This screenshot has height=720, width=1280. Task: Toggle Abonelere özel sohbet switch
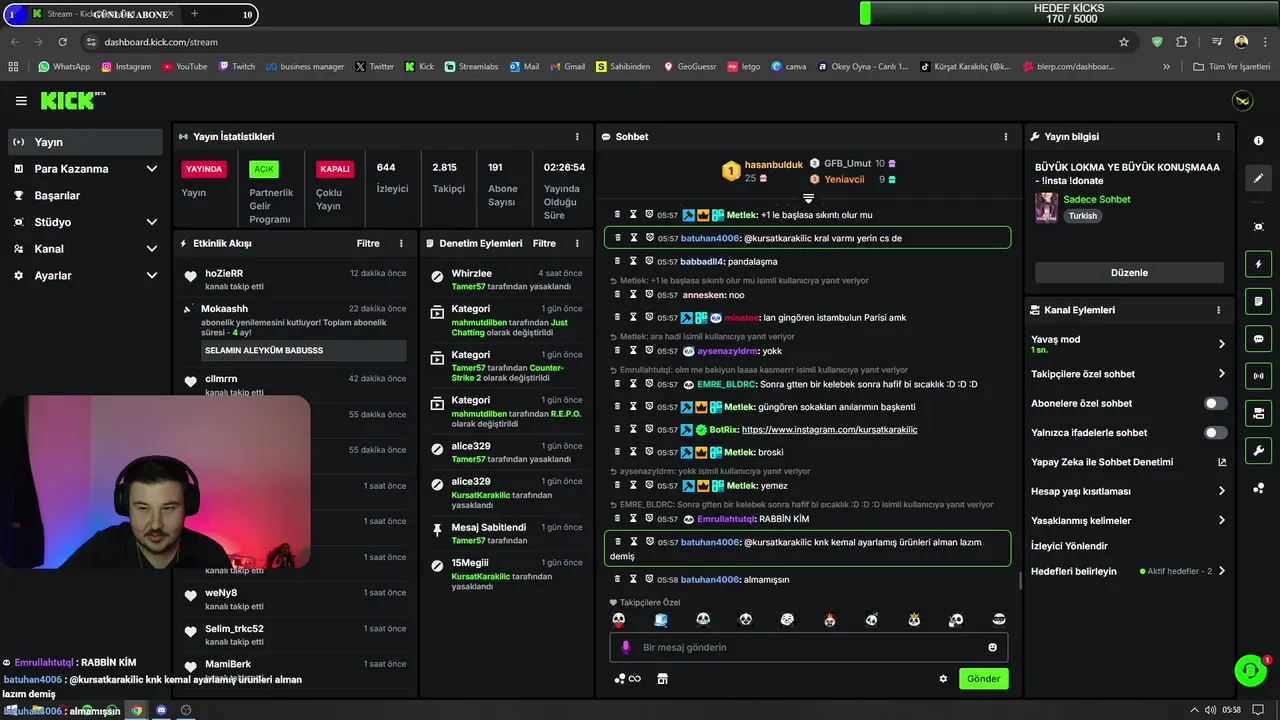click(x=1215, y=403)
